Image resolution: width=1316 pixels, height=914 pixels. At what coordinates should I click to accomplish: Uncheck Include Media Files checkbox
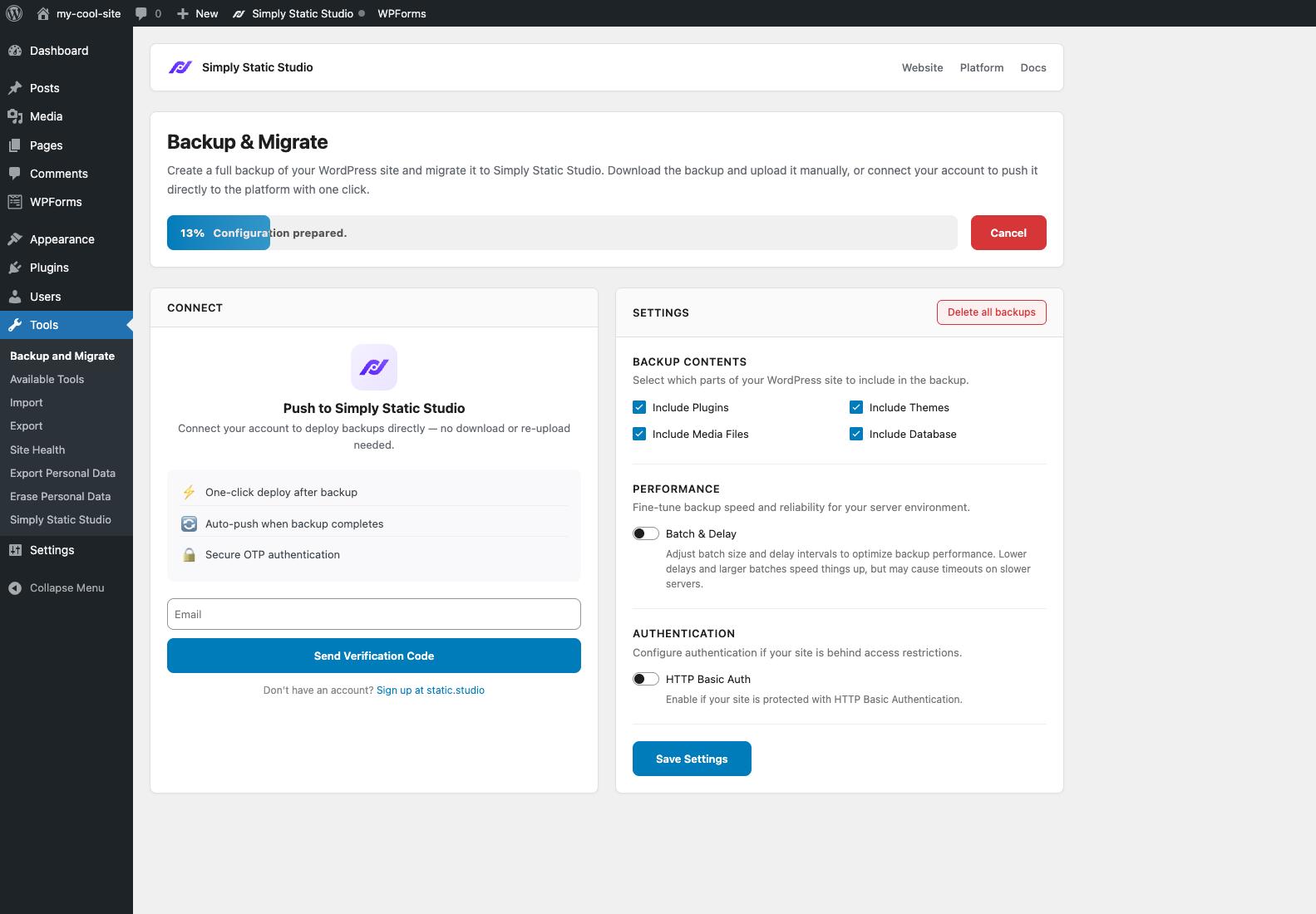pos(639,434)
